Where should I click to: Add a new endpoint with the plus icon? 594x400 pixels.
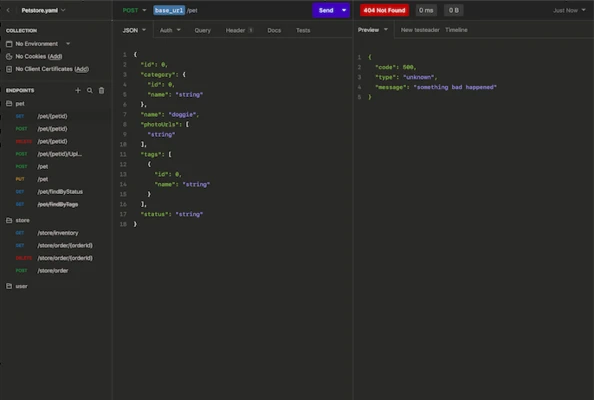pos(78,90)
